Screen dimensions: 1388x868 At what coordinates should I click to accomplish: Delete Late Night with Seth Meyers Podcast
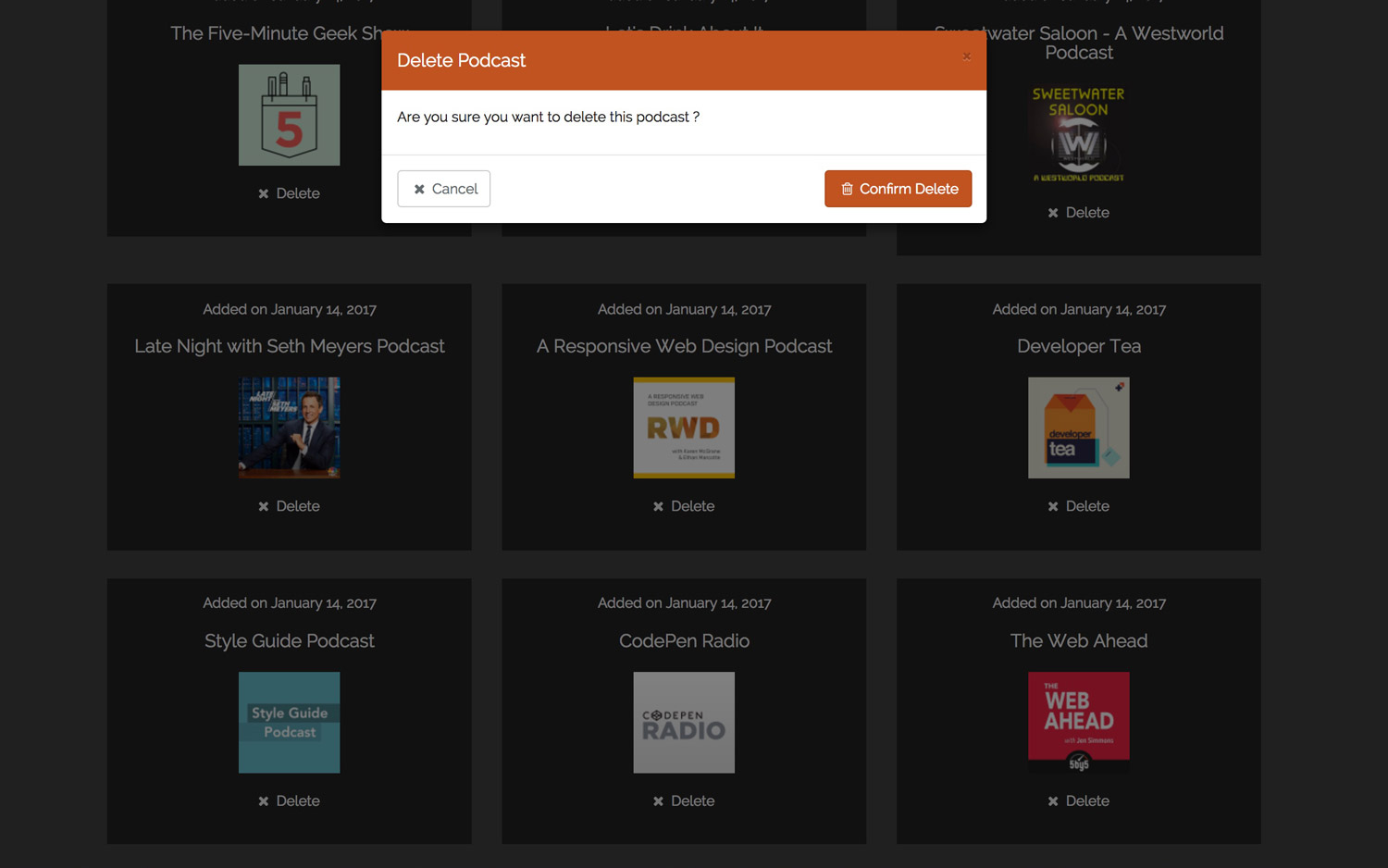[289, 506]
